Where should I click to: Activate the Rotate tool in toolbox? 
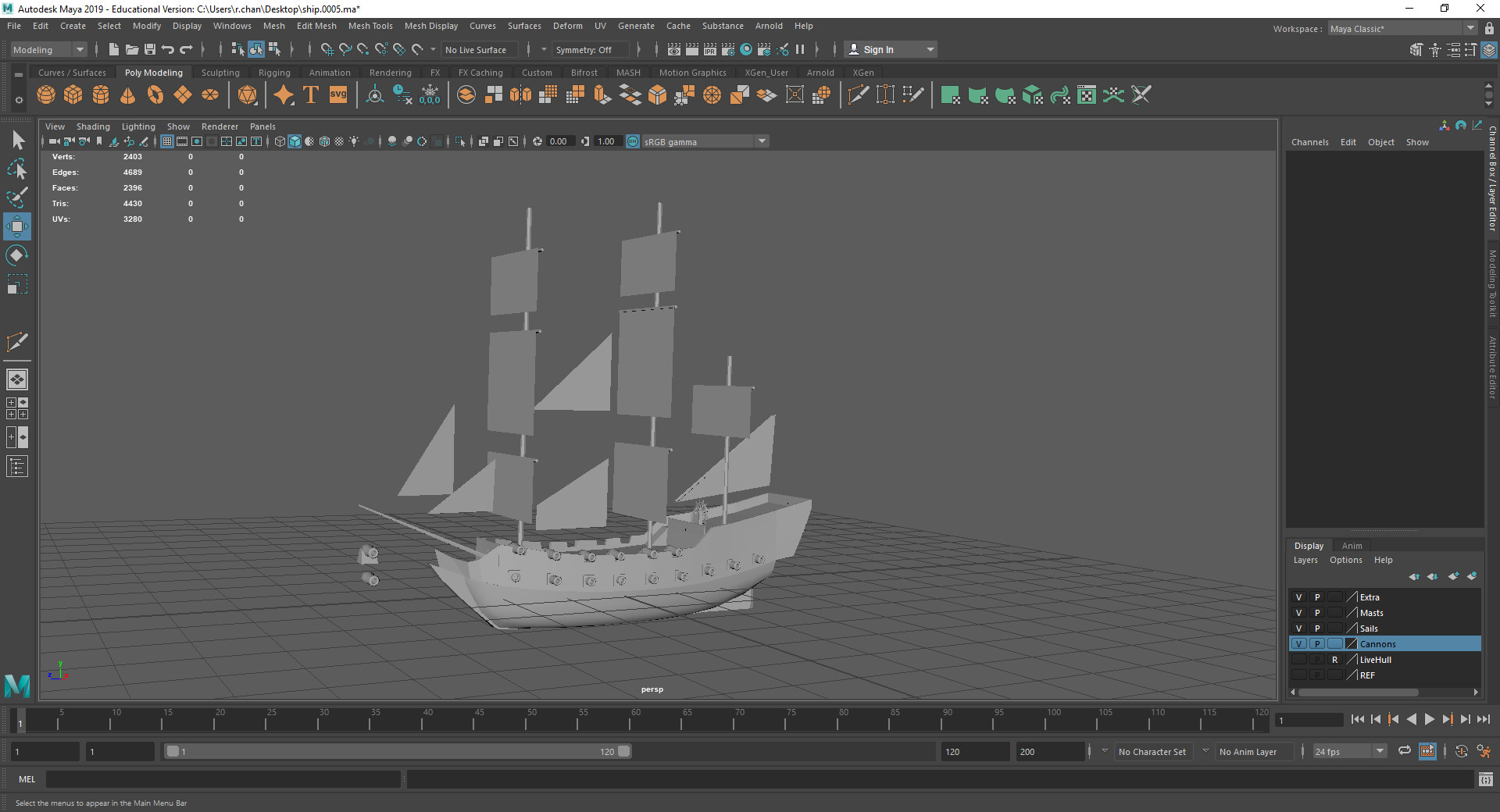[x=16, y=255]
